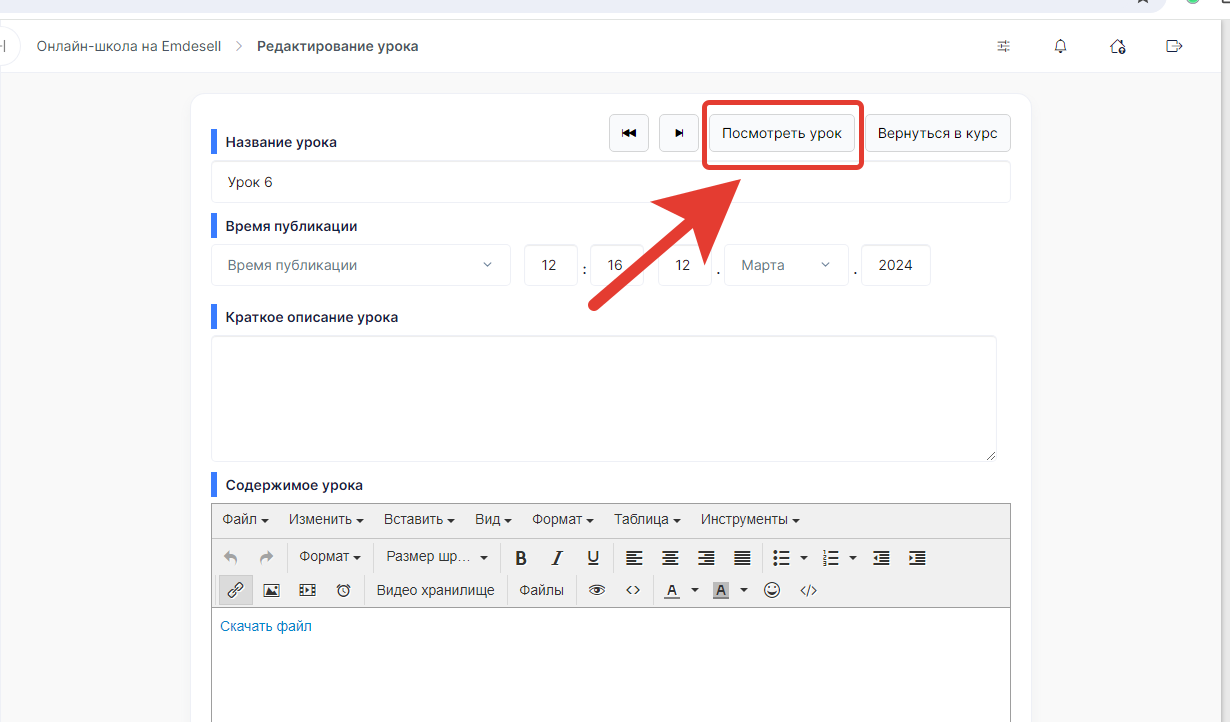This screenshot has width=1230, height=722.
Task: Go to next lesson arrow button
Action: (679, 133)
